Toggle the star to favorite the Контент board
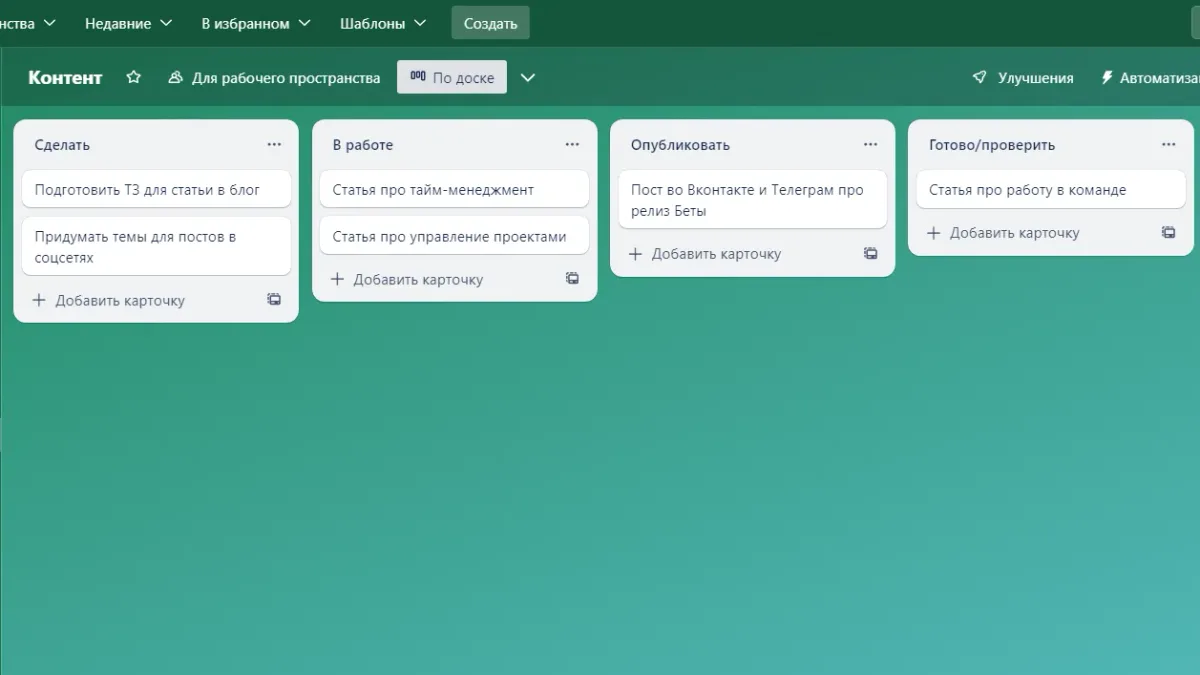Viewport: 1200px width, 675px height. 133,76
